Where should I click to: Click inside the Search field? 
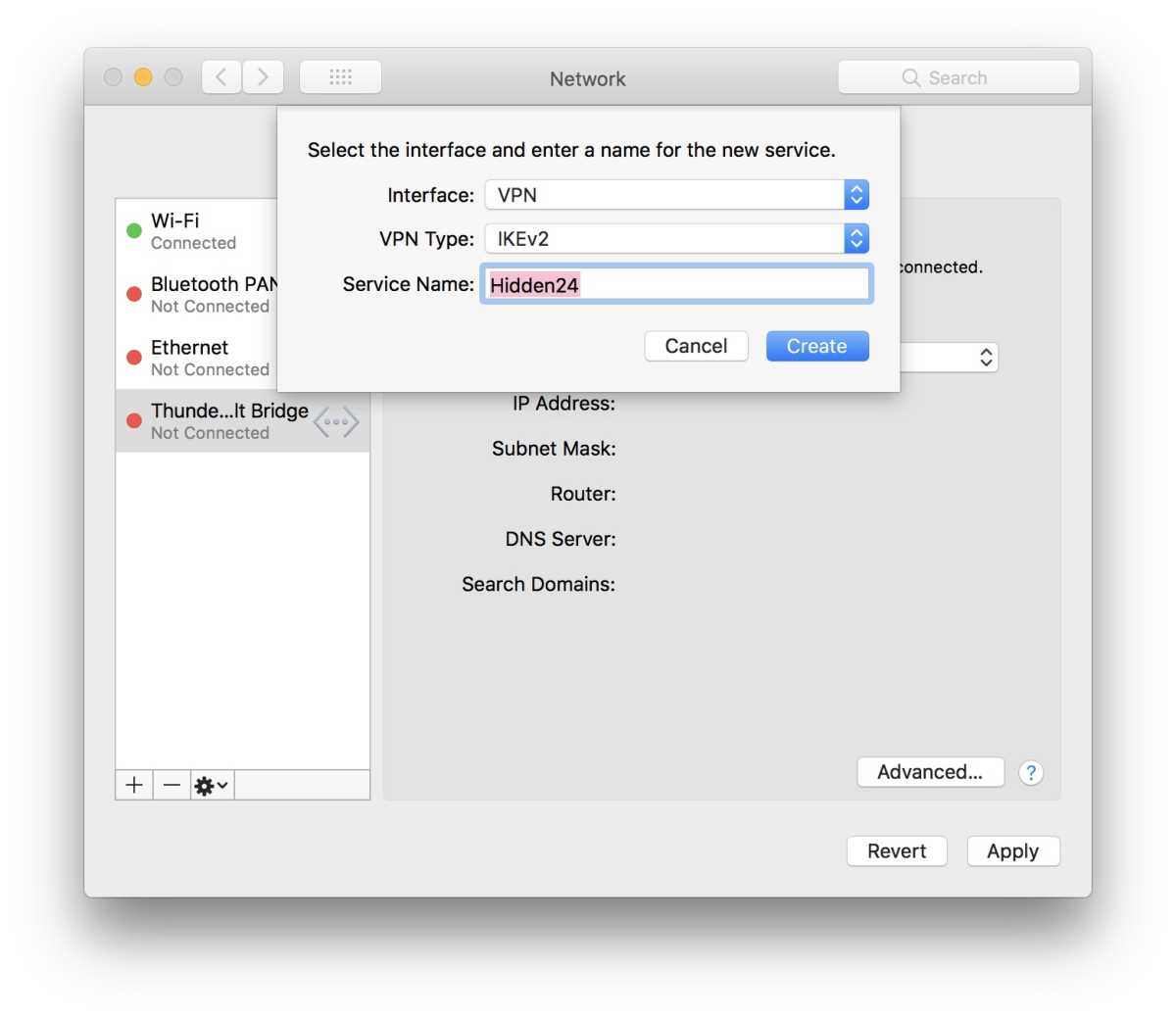click(x=956, y=76)
